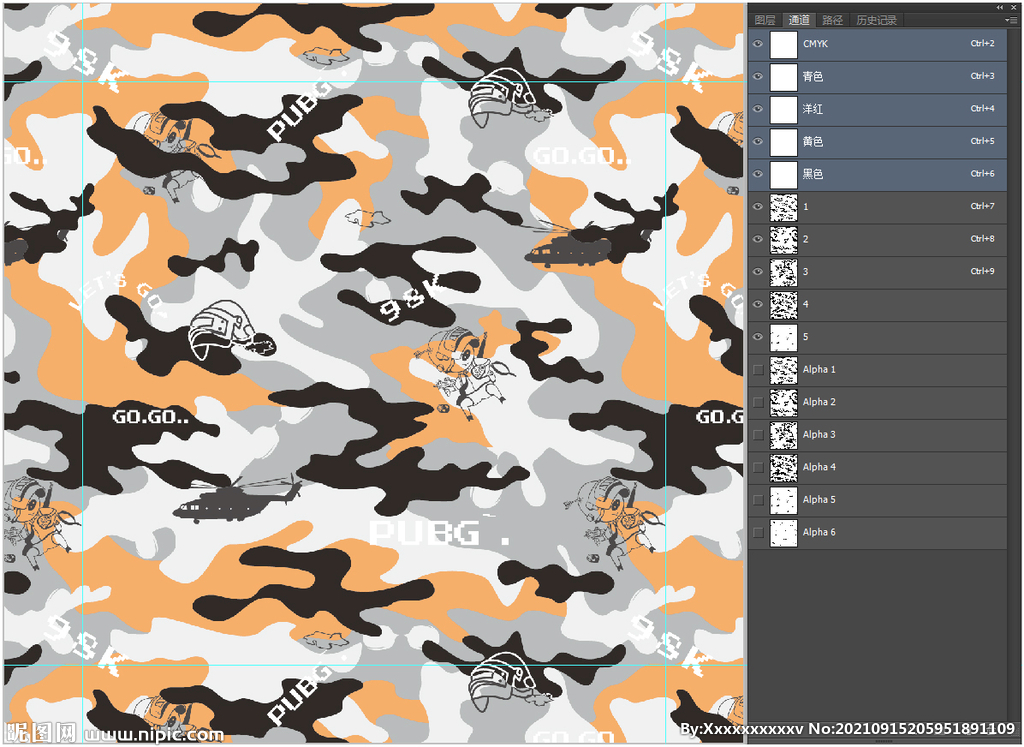Screen dimensions: 1024x747
Task: Show the Alpha 1 channel visibility box
Action: point(758,370)
